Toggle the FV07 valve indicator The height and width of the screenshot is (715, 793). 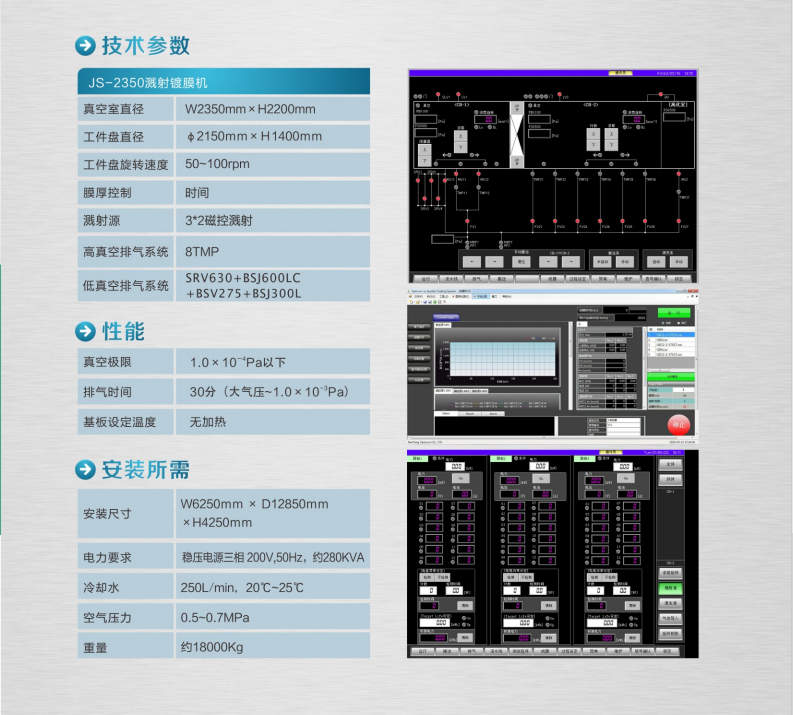coord(679,221)
